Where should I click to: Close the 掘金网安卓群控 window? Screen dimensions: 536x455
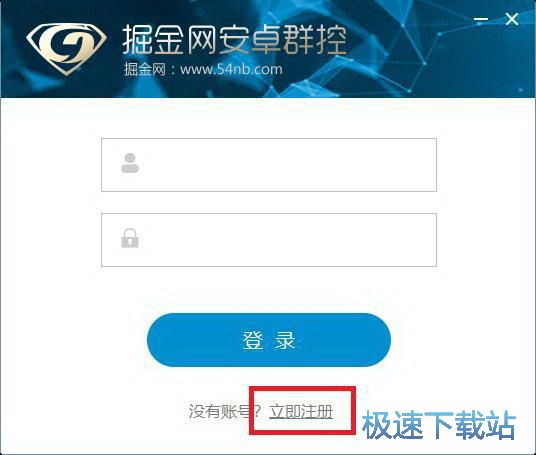click(512, 19)
